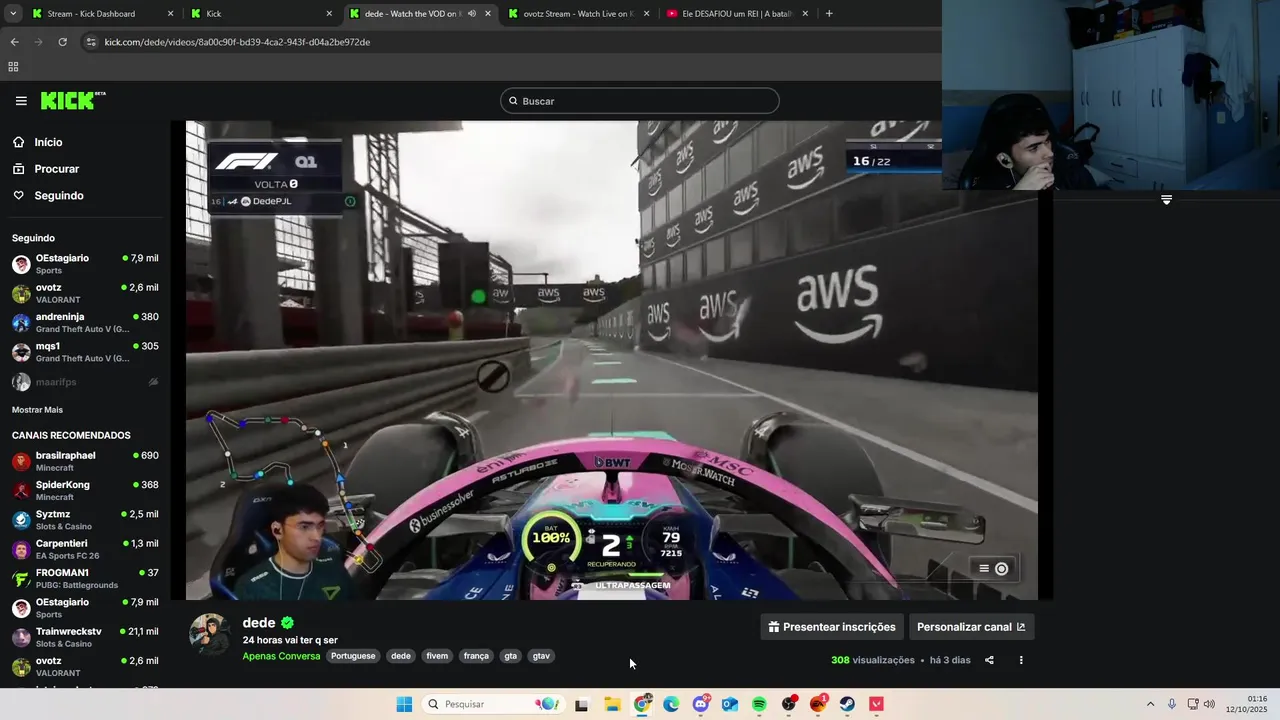Open Outlook from the taskbar
This screenshot has height=720, width=1280.
(730, 704)
